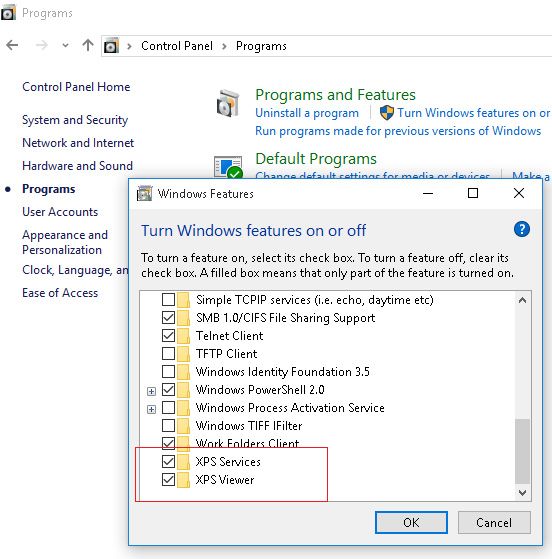
Task: Select the XPS Viewer feature label
Action: pyautogui.click(x=225, y=479)
